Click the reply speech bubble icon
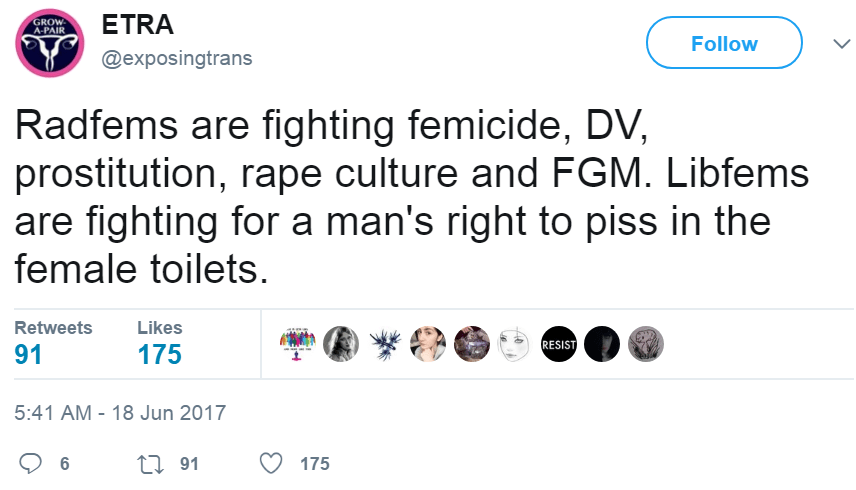Image resolution: width=856 pixels, height=490 pixels. (x=31, y=463)
